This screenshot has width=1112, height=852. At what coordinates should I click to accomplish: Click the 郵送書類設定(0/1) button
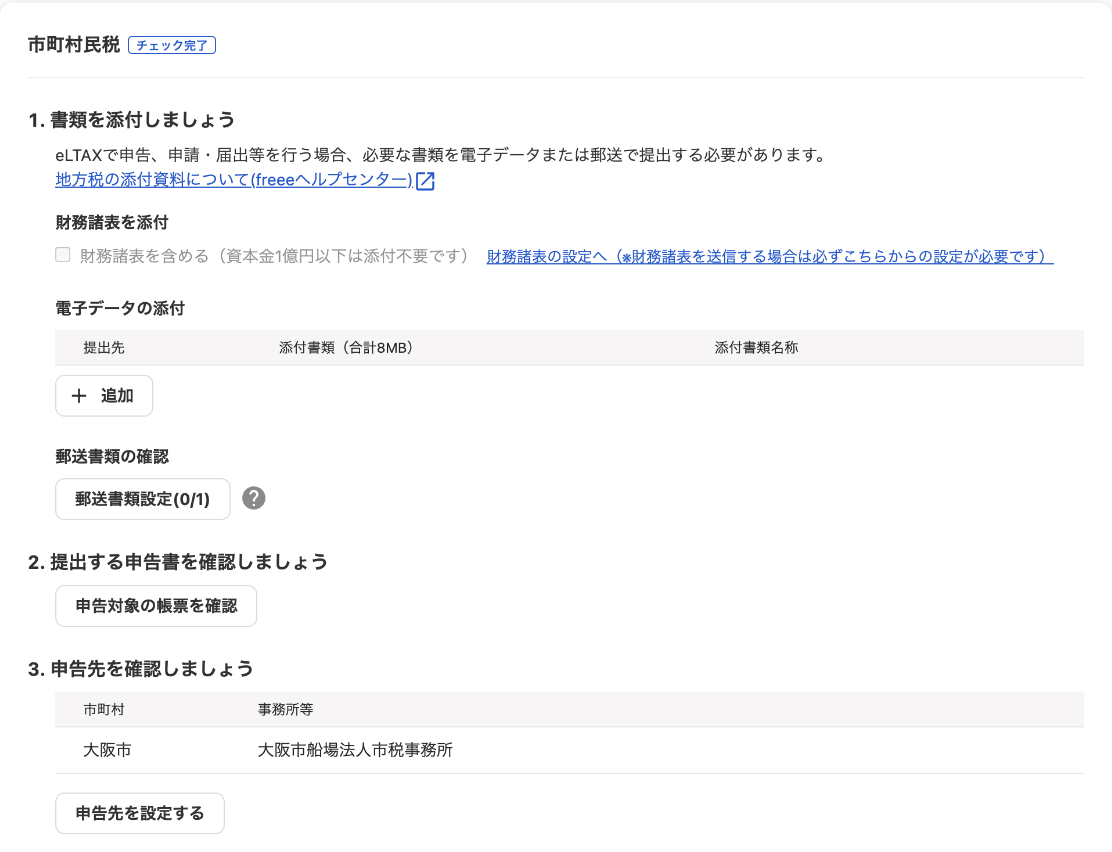(x=143, y=499)
